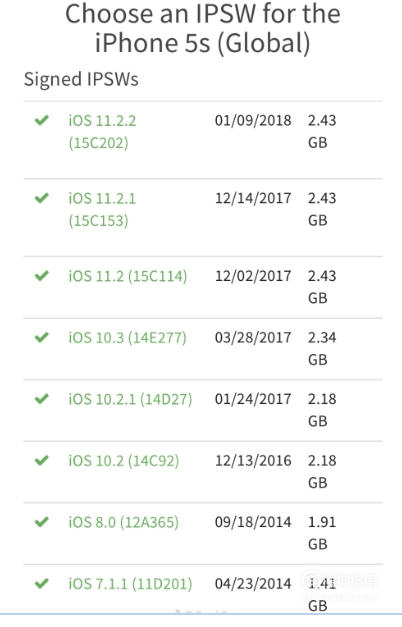This screenshot has width=402, height=627.
Task: Click the checkmark icon for iOS 10.3 (14E277)
Action: (x=42, y=337)
